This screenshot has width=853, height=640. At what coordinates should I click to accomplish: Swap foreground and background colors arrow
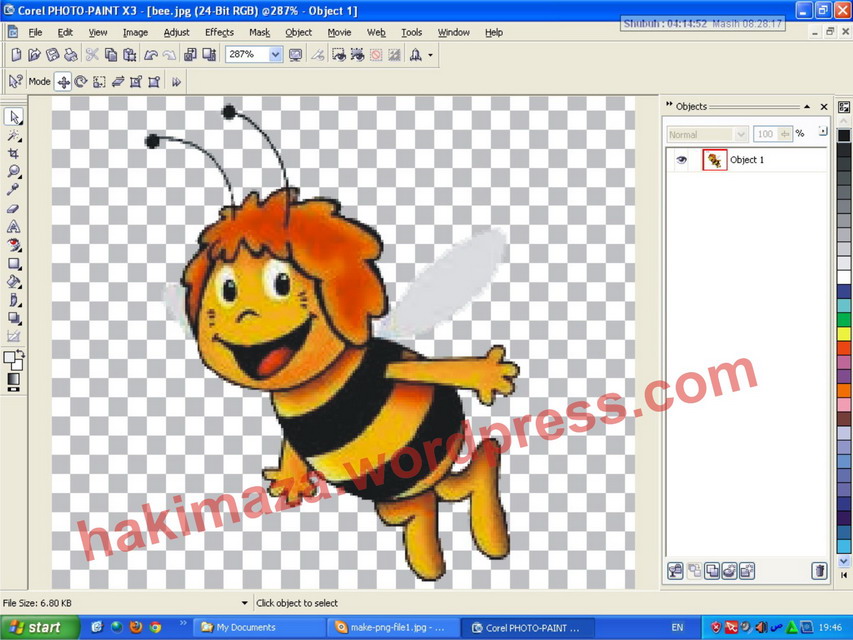click(x=21, y=354)
